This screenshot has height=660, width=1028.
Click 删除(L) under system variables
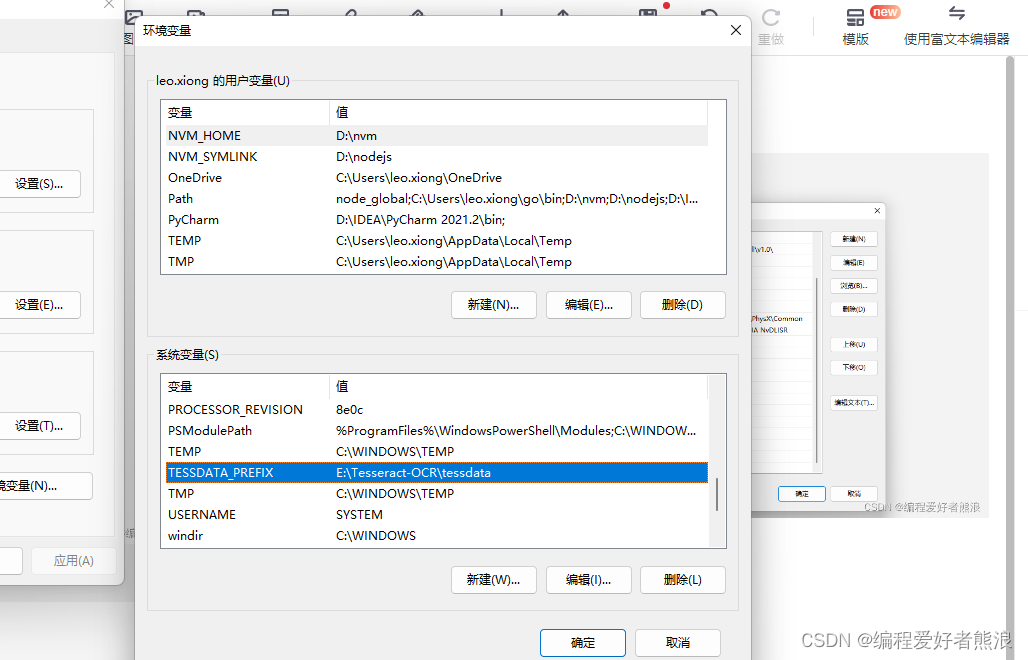(682, 580)
